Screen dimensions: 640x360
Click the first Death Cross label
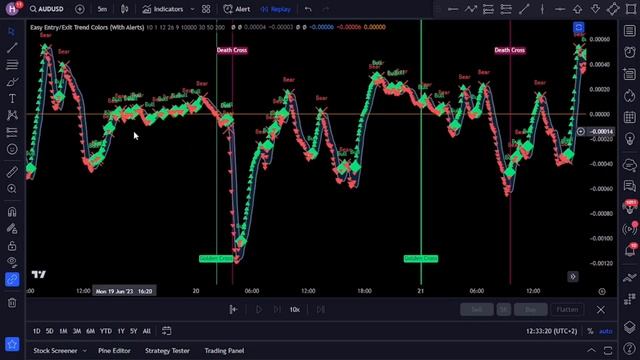point(232,50)
